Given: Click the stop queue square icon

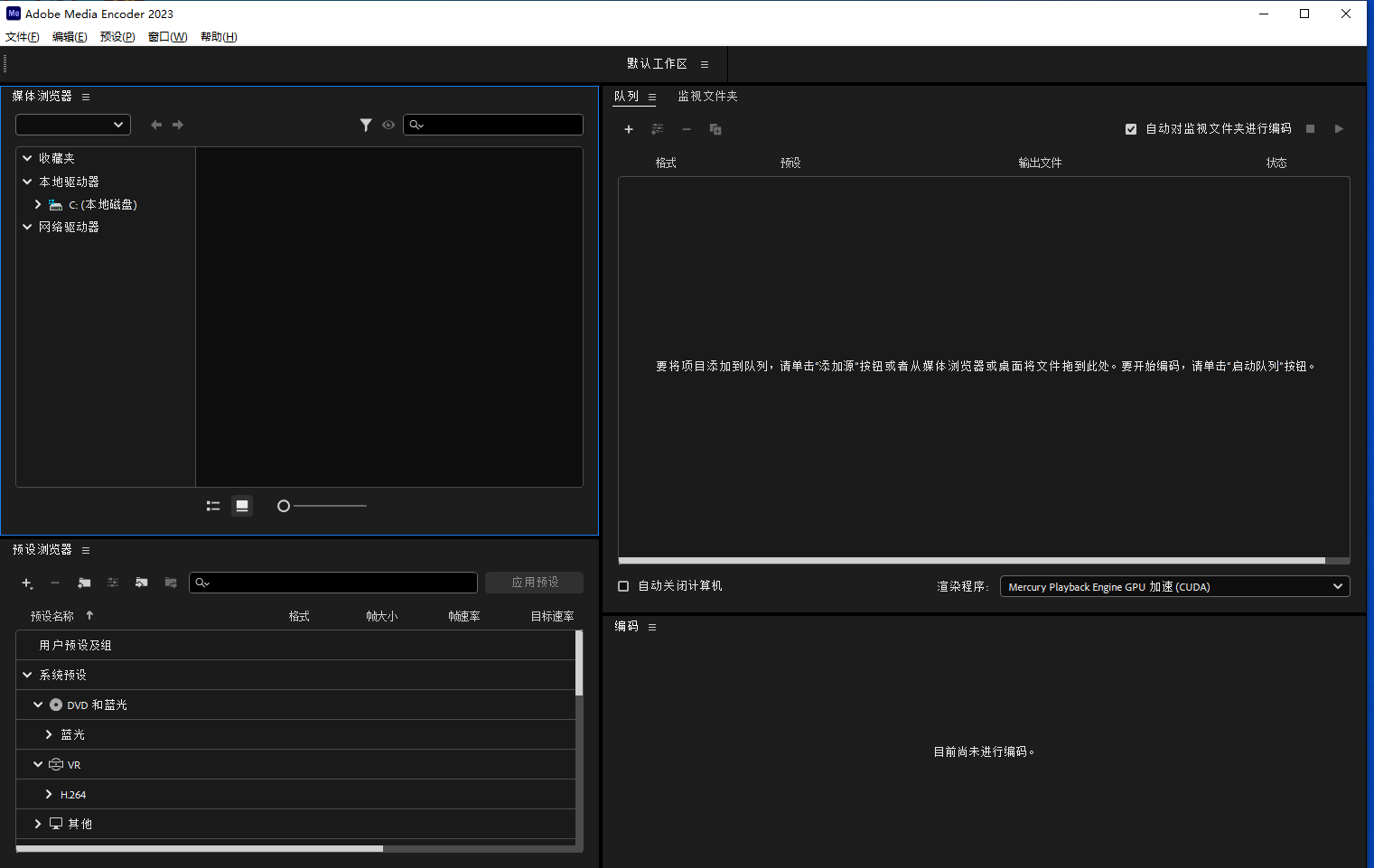Looking at the screenshot, I should [1310, 129].
